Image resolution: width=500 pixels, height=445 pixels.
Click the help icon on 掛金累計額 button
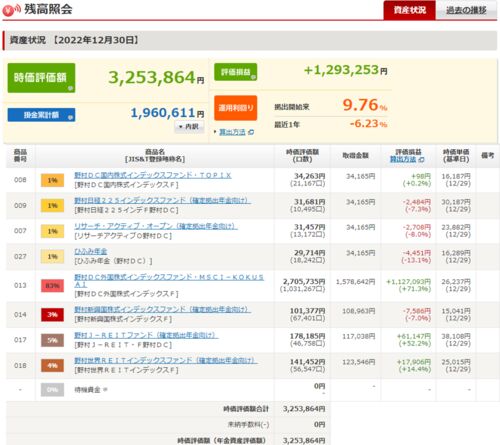coord(70,117)
